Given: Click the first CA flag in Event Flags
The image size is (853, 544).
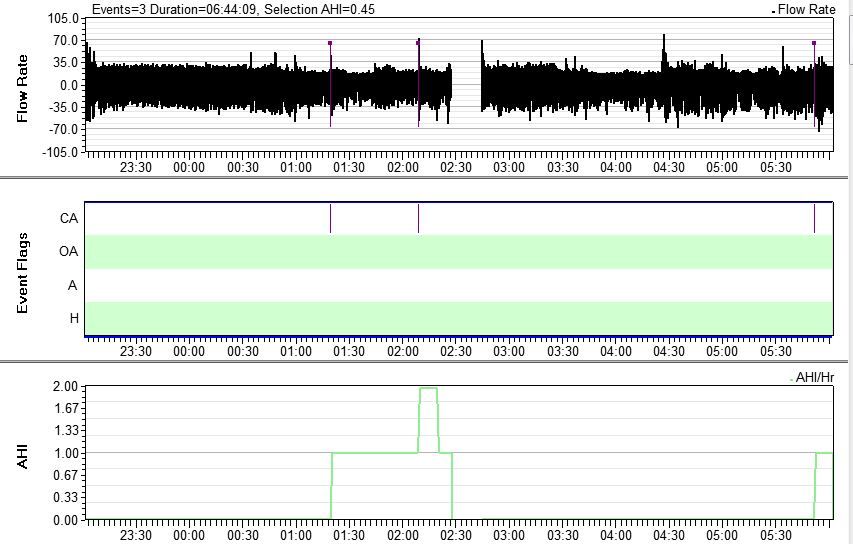Looking at the screenshot, I should point(330,218).
